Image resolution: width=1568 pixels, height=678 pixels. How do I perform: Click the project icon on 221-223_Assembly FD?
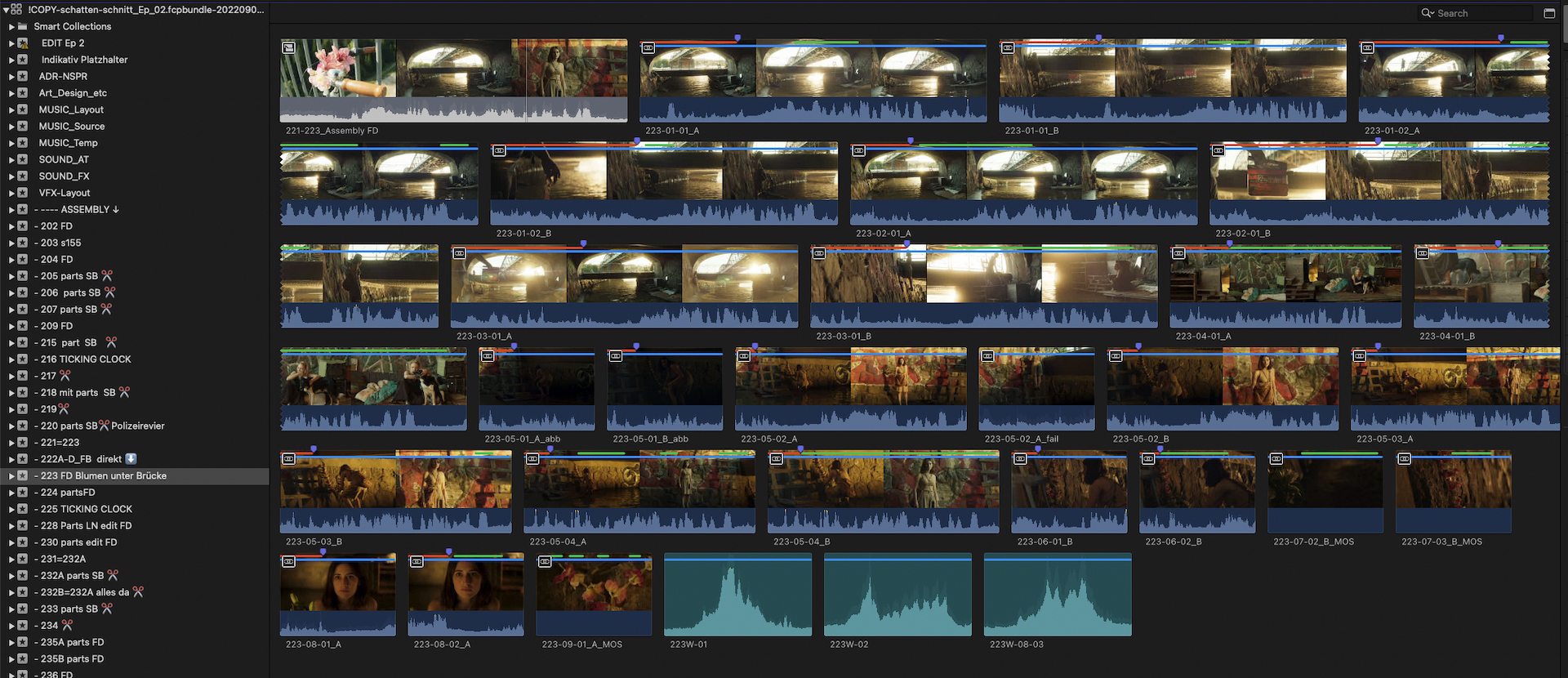point(288,48)
